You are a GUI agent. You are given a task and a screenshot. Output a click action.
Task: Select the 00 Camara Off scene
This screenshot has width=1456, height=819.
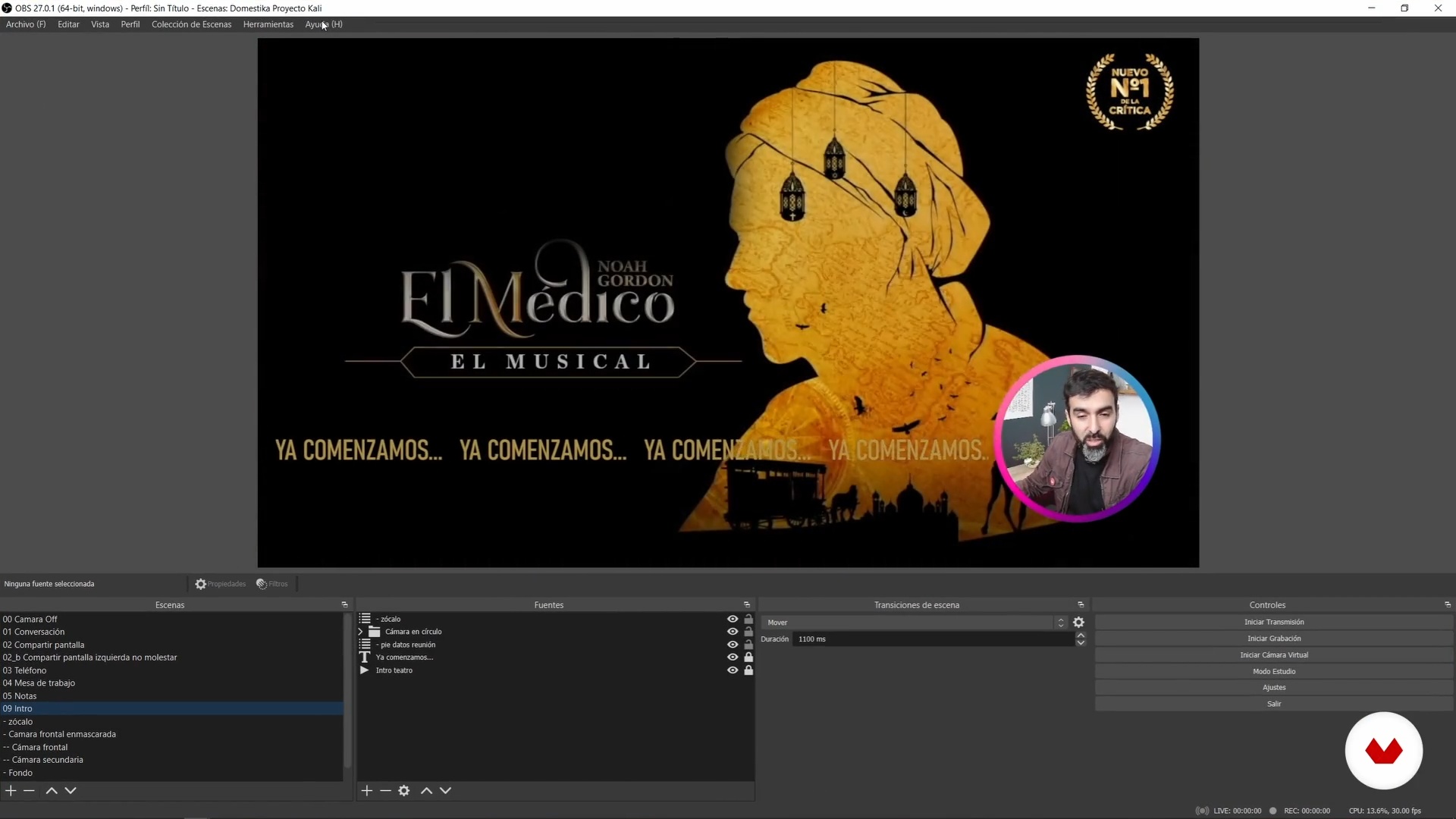click(x=171, y=619)
